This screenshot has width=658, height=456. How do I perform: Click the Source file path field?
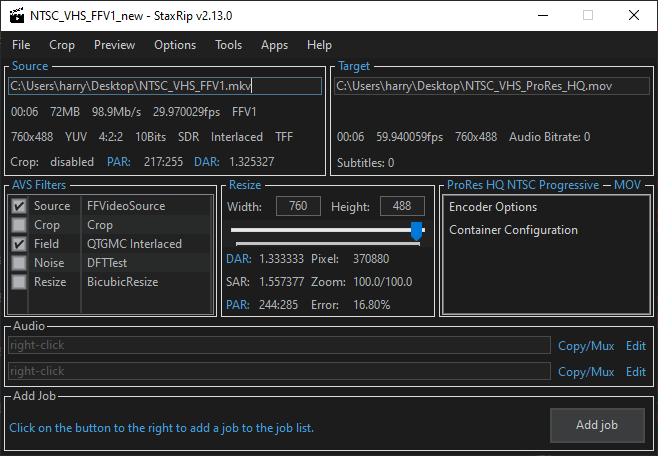165,86
